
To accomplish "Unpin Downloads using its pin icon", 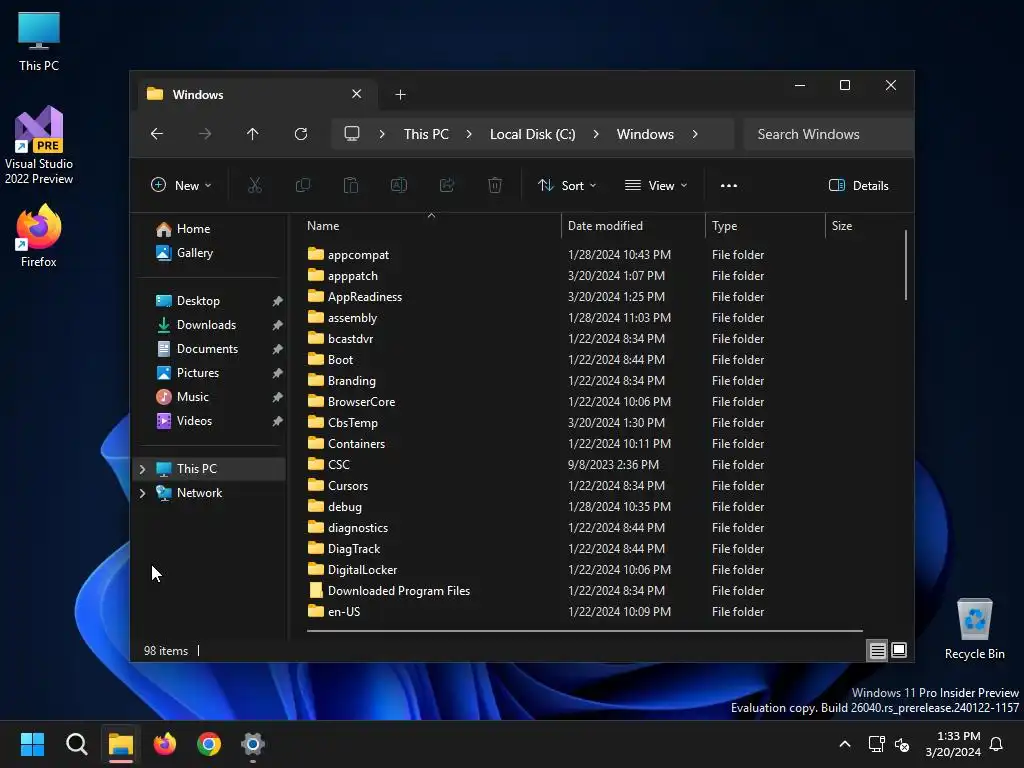I will [278, 325].
